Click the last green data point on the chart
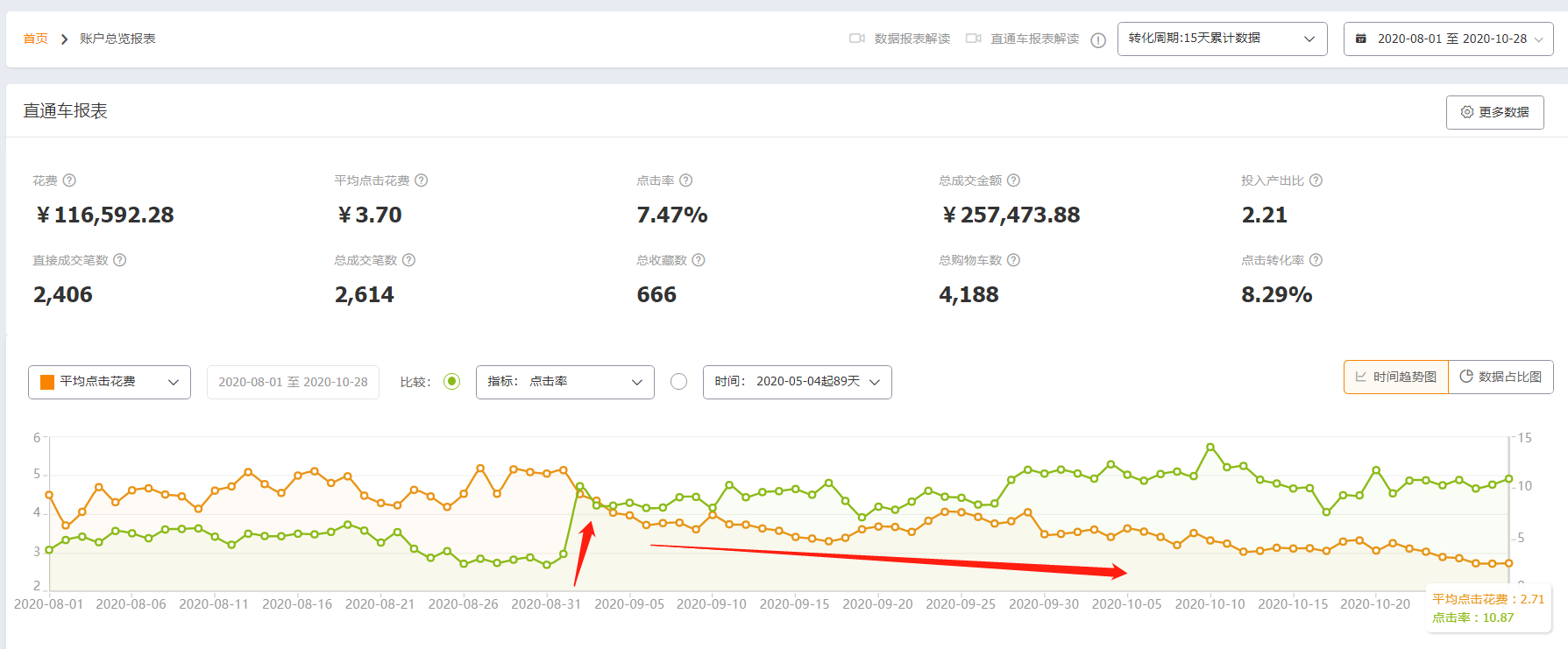Screen dimensions: 1568x649 1509,478
